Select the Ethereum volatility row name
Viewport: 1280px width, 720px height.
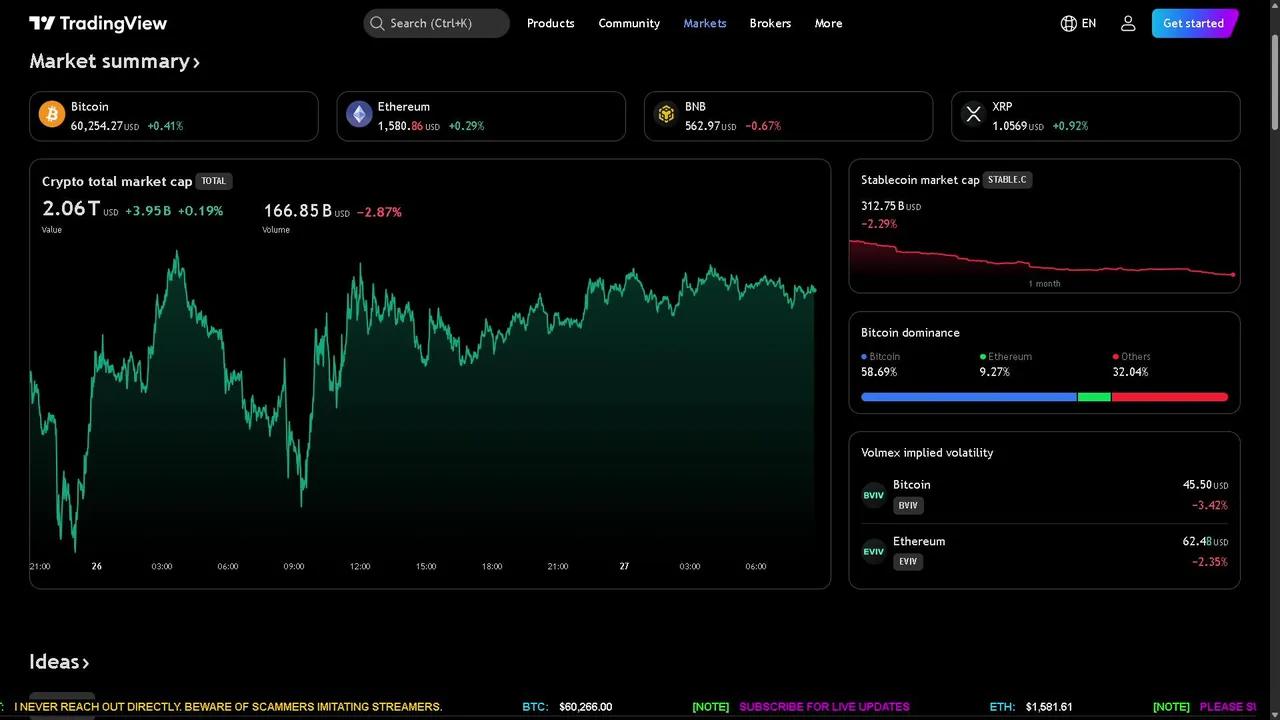(x=919, y=541)
